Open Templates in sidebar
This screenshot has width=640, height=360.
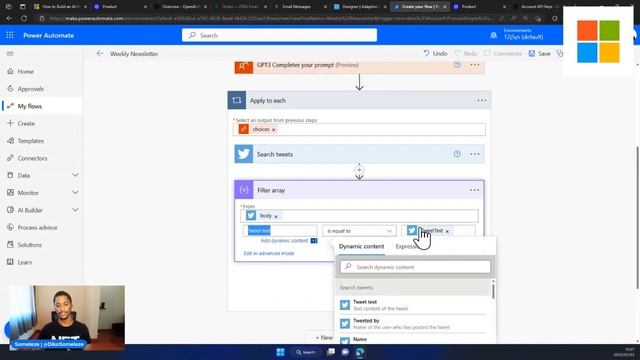tap(30, 141)
